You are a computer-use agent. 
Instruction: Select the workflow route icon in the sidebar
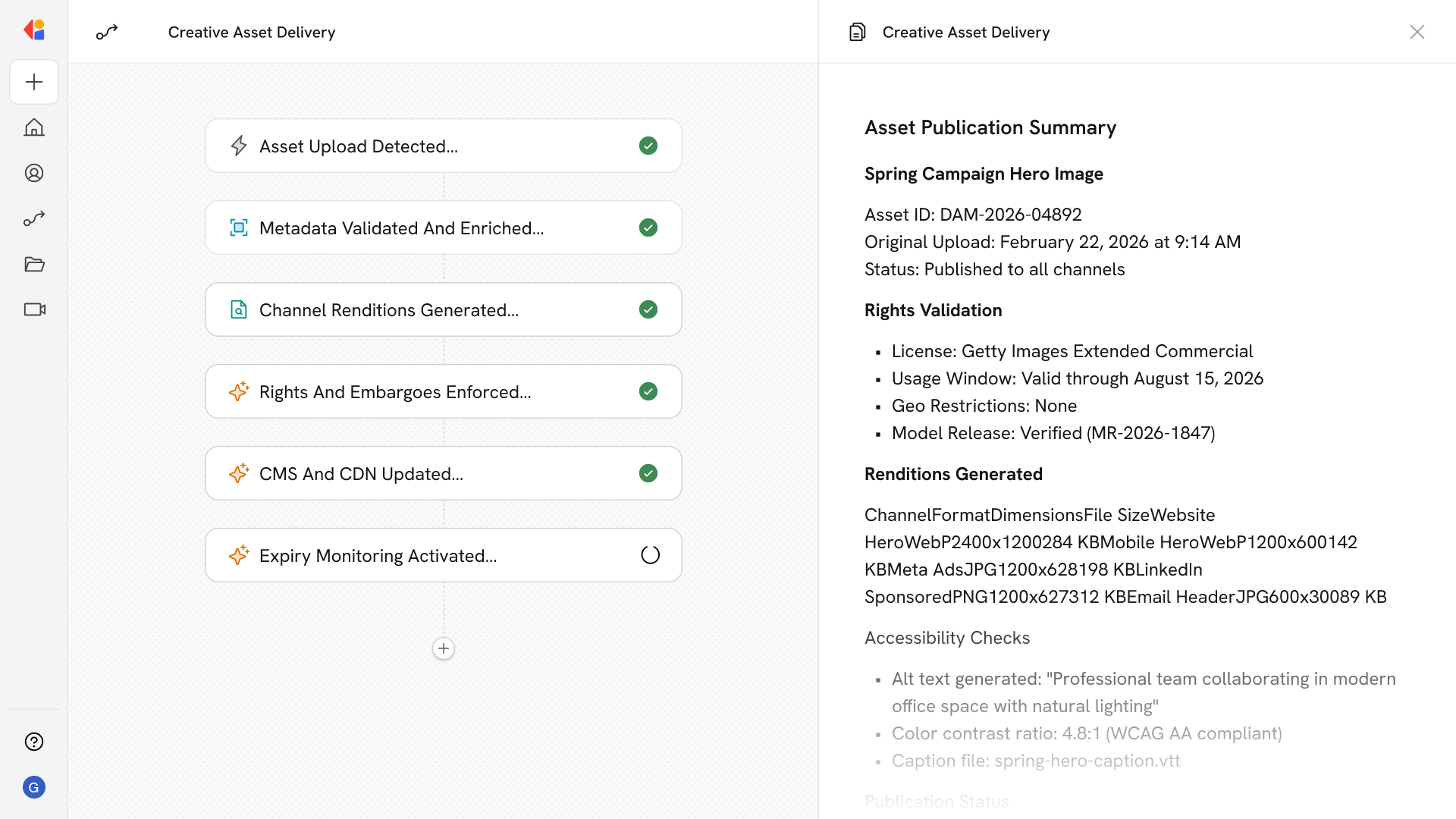tap(34, 218)
